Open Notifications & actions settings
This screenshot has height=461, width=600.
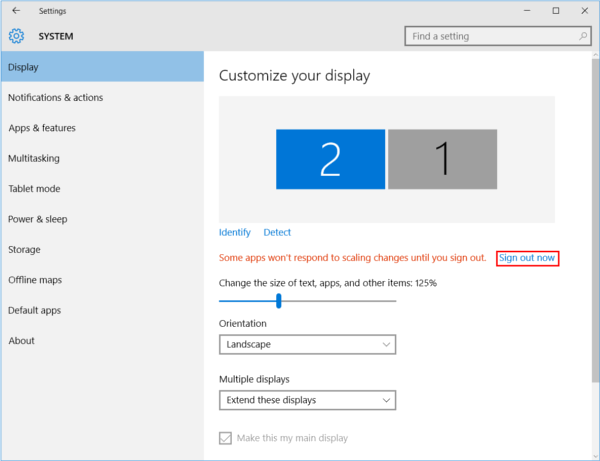103,98
